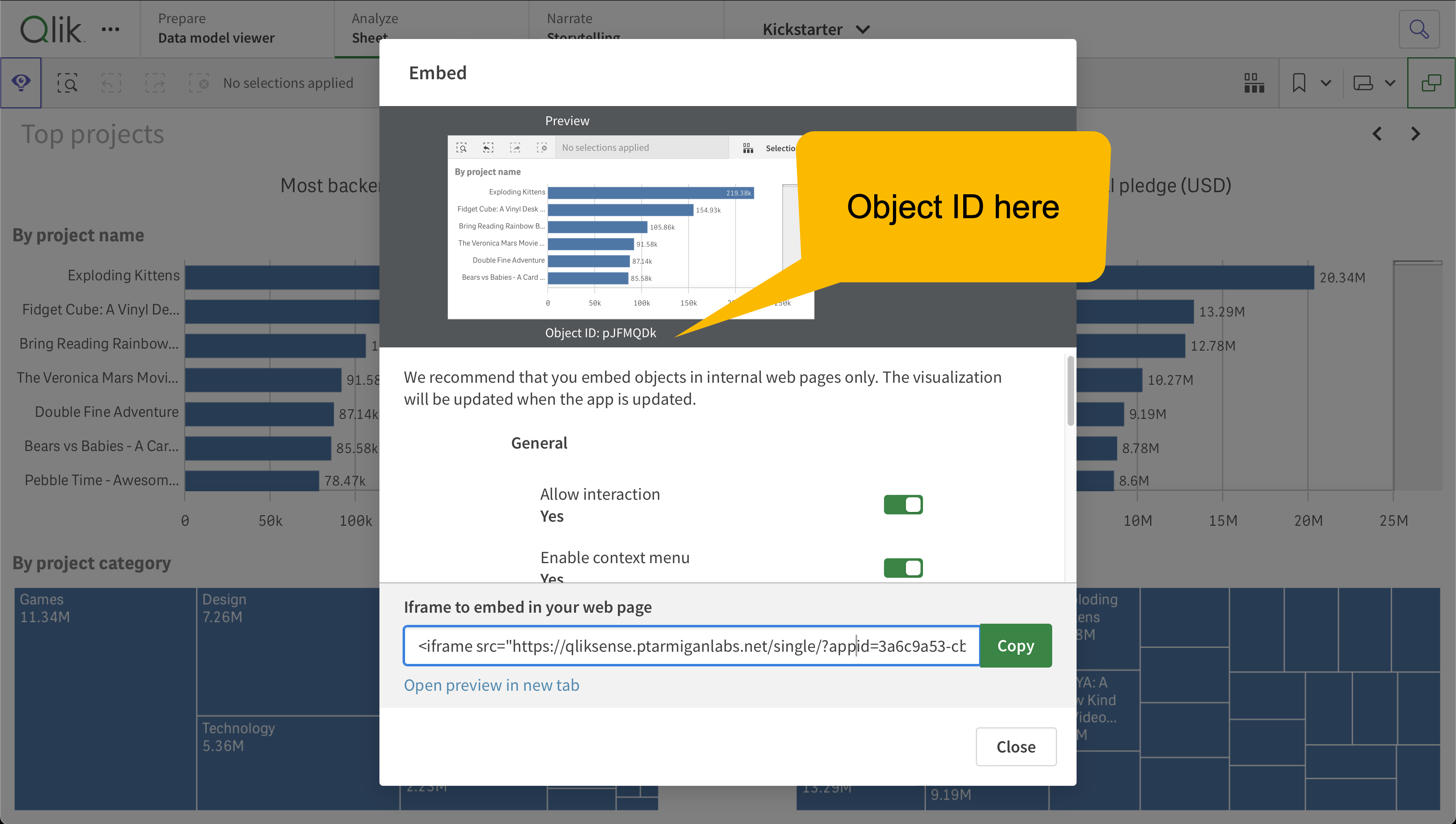Image resolution: width=1456 pixels, height=824 pixels.
Task: Turn off Enable context menu
Action: [903, 568]
